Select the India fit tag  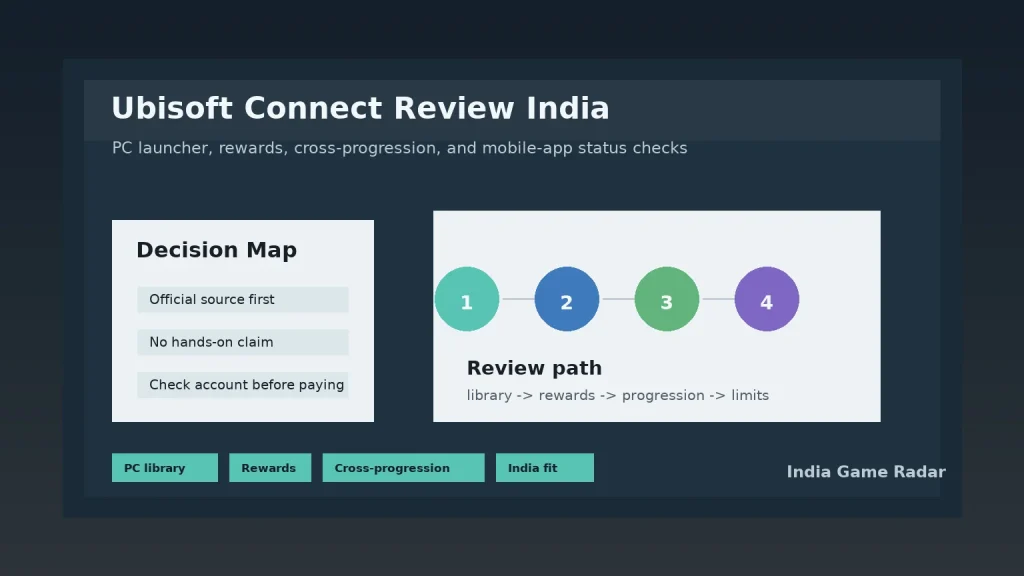click(545, 468)
